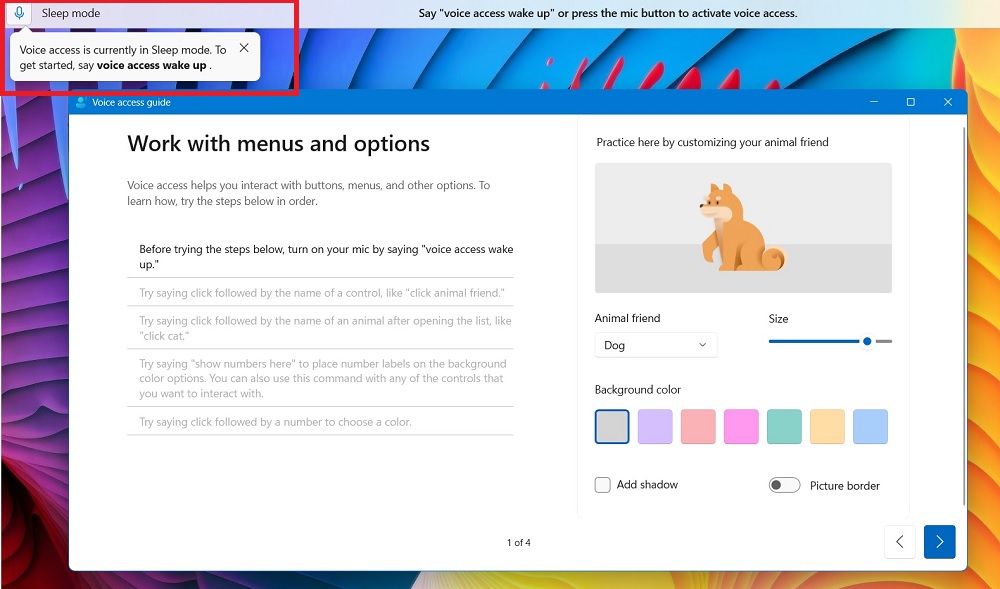
Task: Click the '1 of 4' page indicator
Action: (518, 542)
